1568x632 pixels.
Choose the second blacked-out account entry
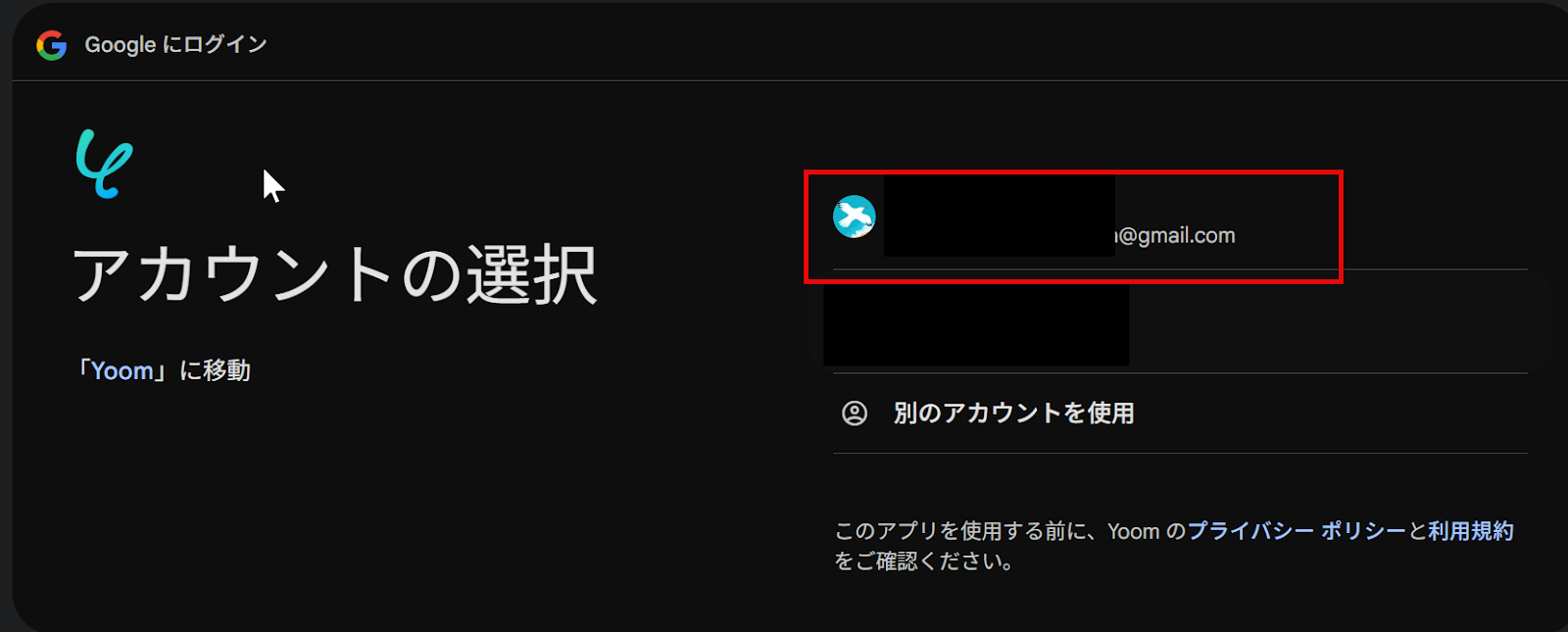tap(976, 323)
